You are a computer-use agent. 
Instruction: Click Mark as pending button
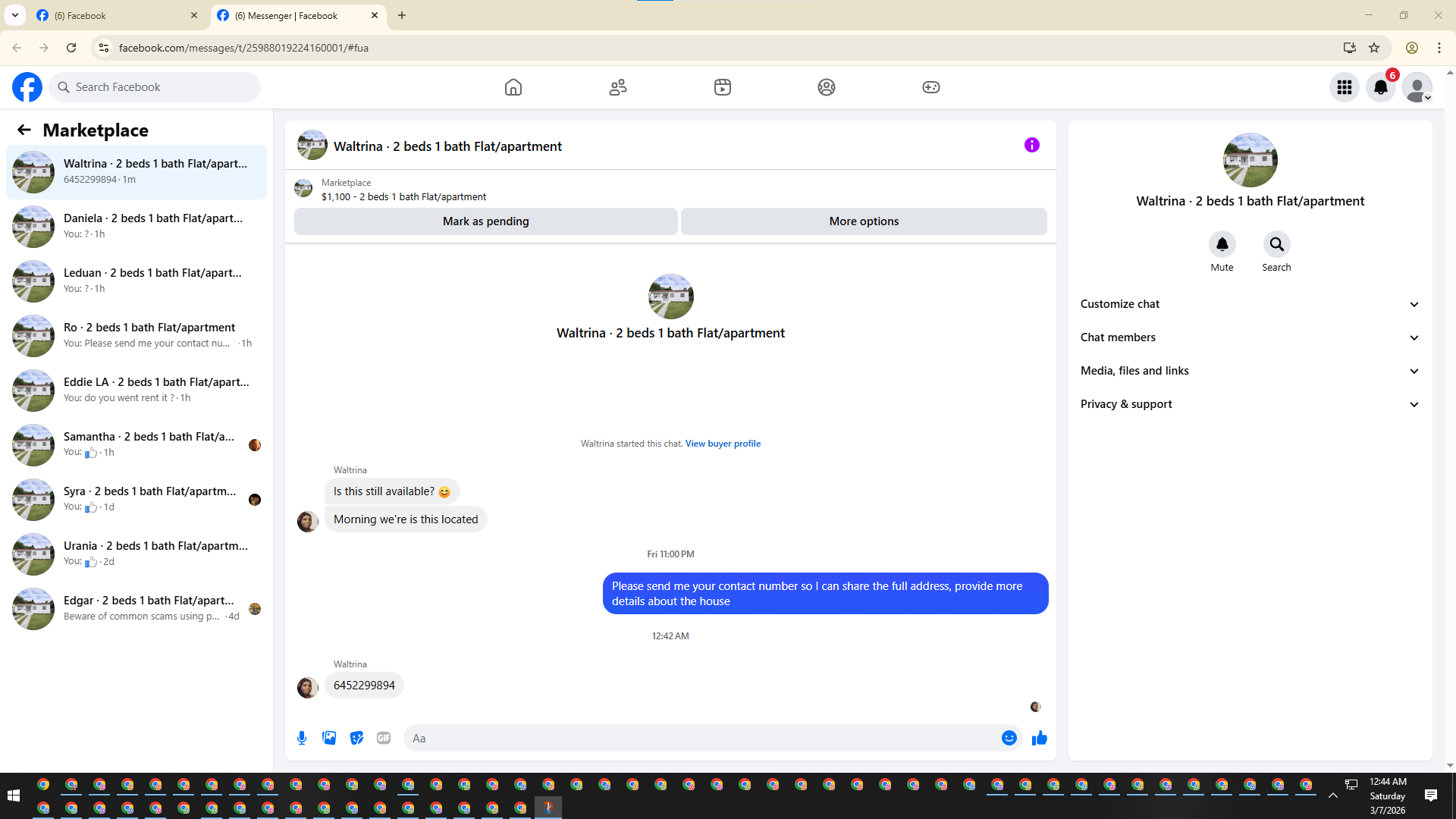[485, 221]
